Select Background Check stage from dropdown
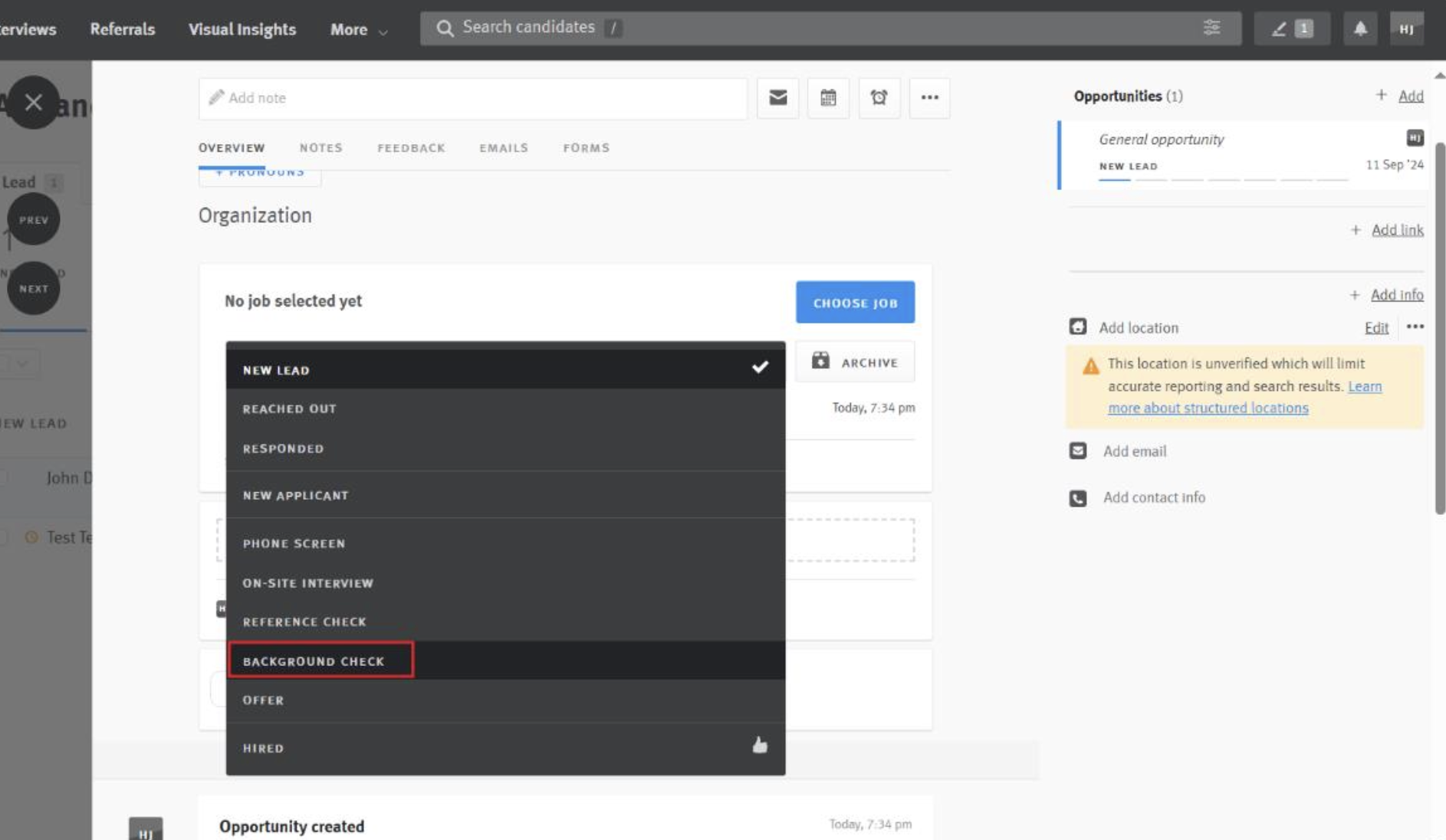 pos(314,661)
